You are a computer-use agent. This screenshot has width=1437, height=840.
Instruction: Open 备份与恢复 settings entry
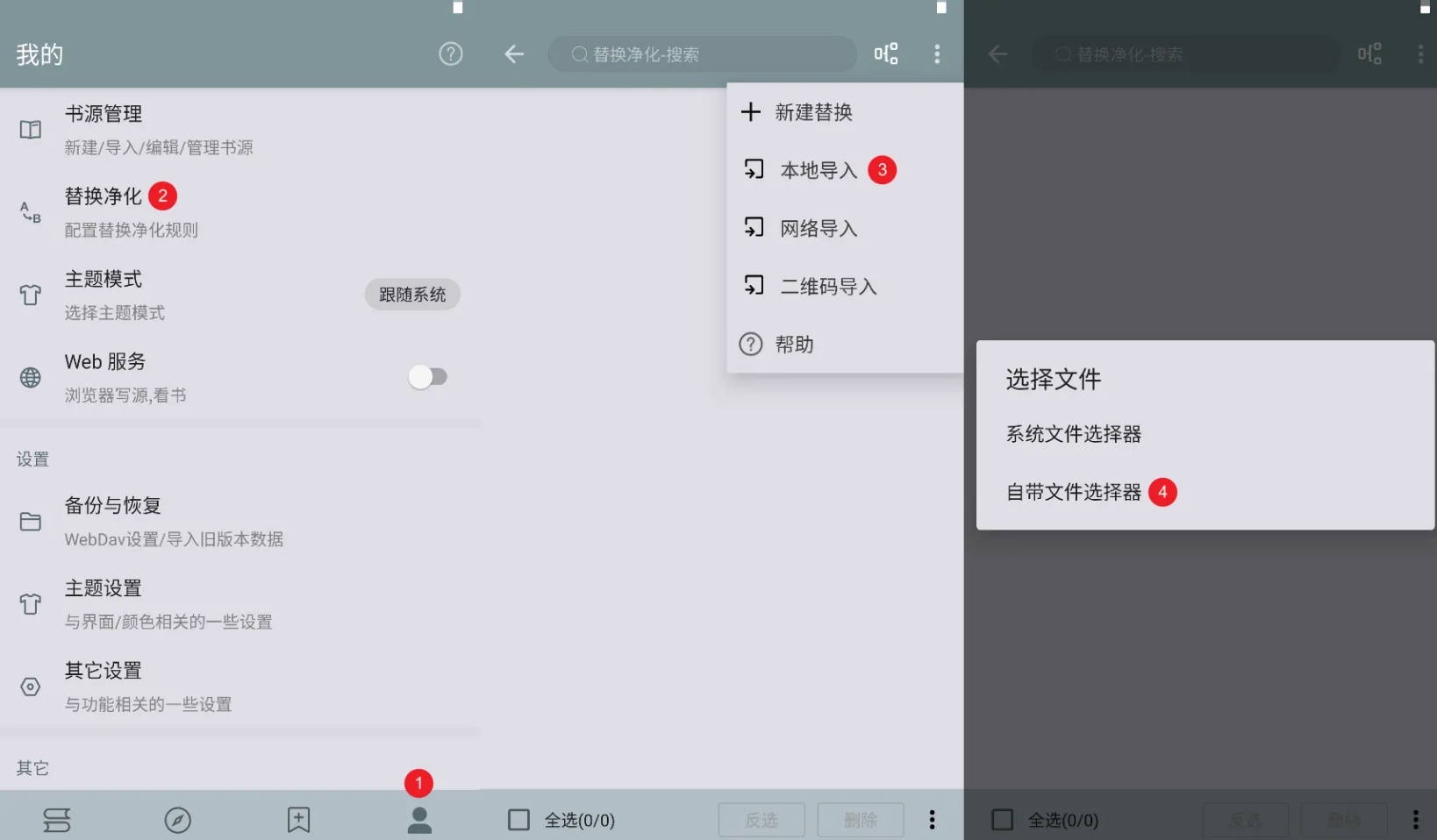pos(240,522)
